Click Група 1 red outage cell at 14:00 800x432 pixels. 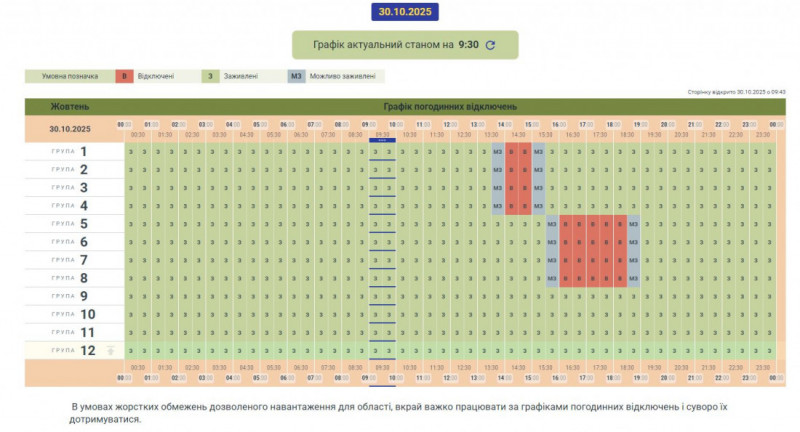pos(511,152)
